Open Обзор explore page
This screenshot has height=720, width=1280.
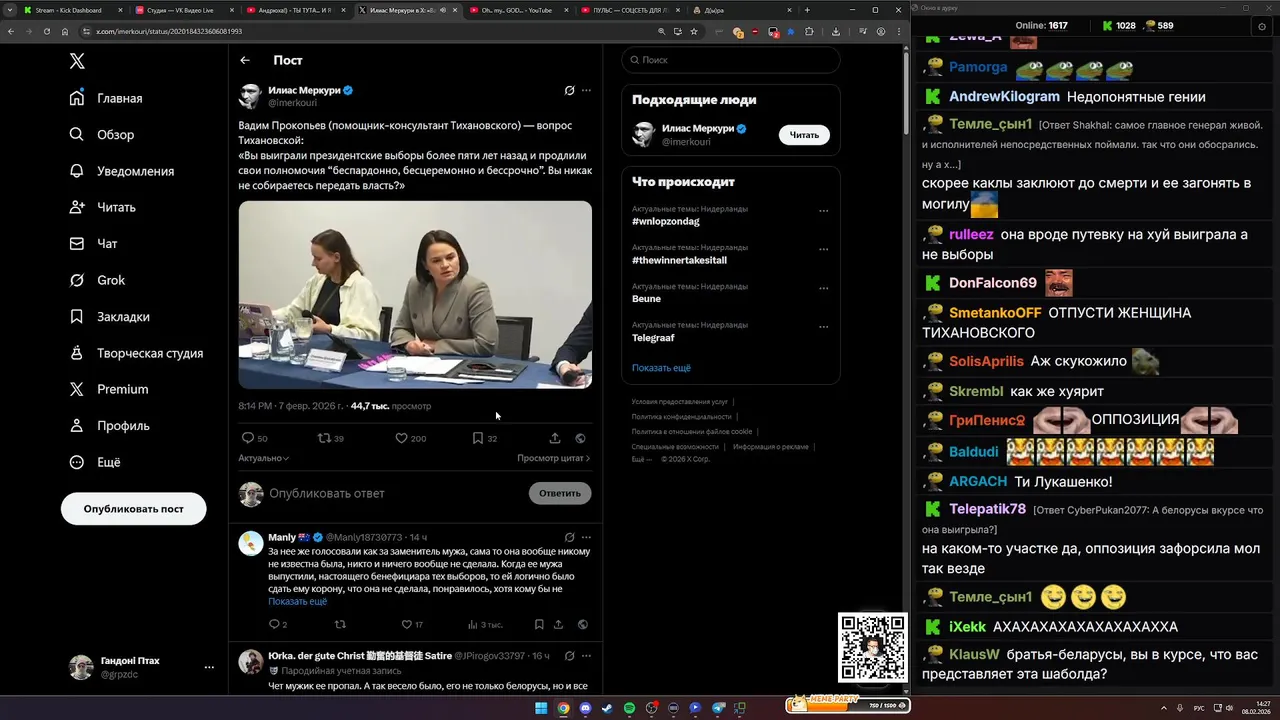tap(102, 135)
